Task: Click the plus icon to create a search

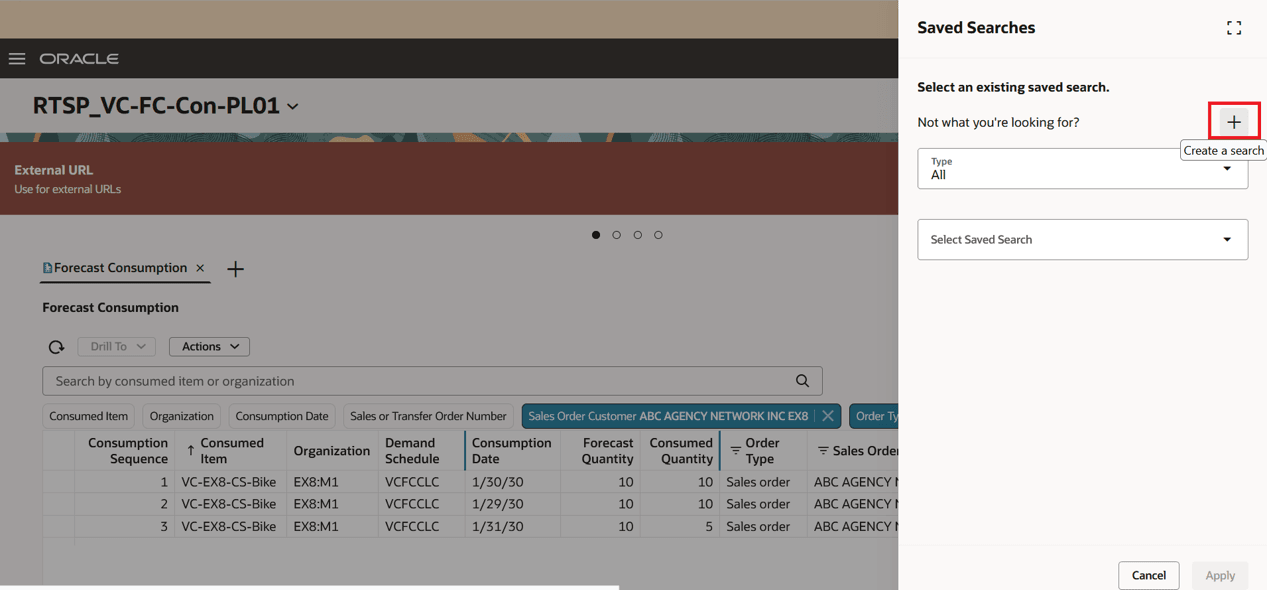Action: (1234, 122)
